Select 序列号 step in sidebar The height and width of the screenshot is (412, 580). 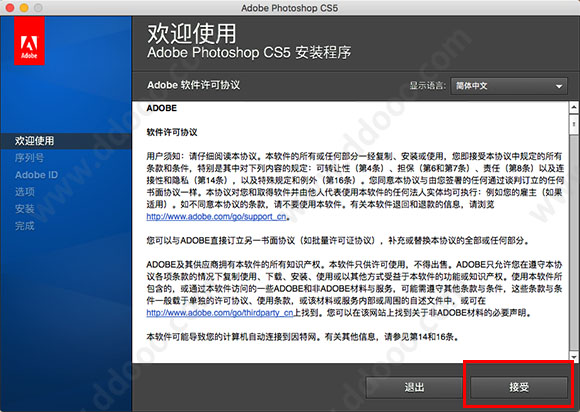(29, 158)
